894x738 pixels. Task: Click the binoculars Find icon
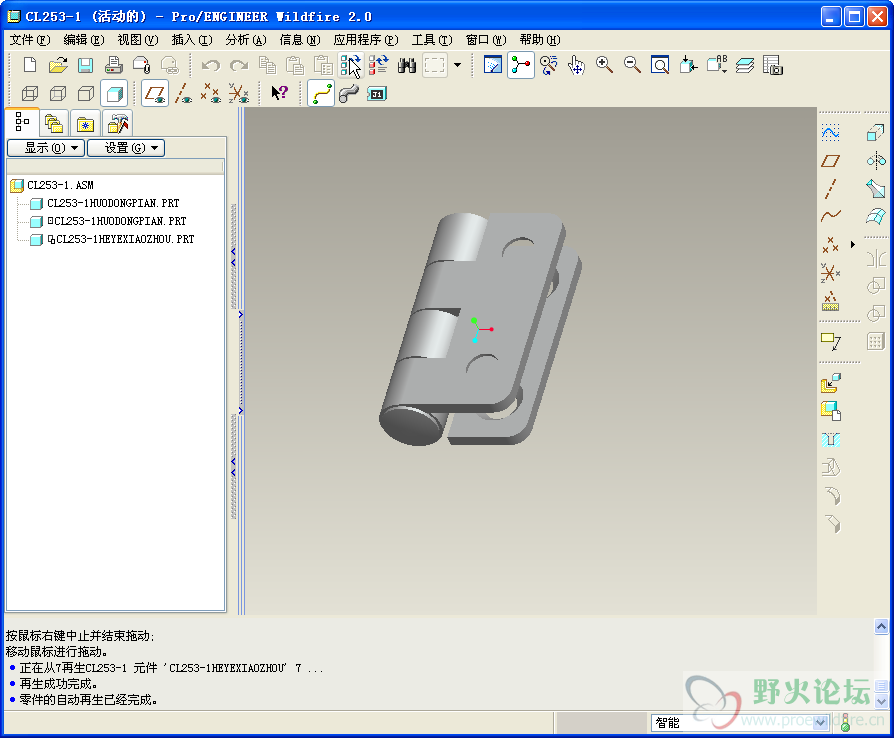[x=407, y=65]
